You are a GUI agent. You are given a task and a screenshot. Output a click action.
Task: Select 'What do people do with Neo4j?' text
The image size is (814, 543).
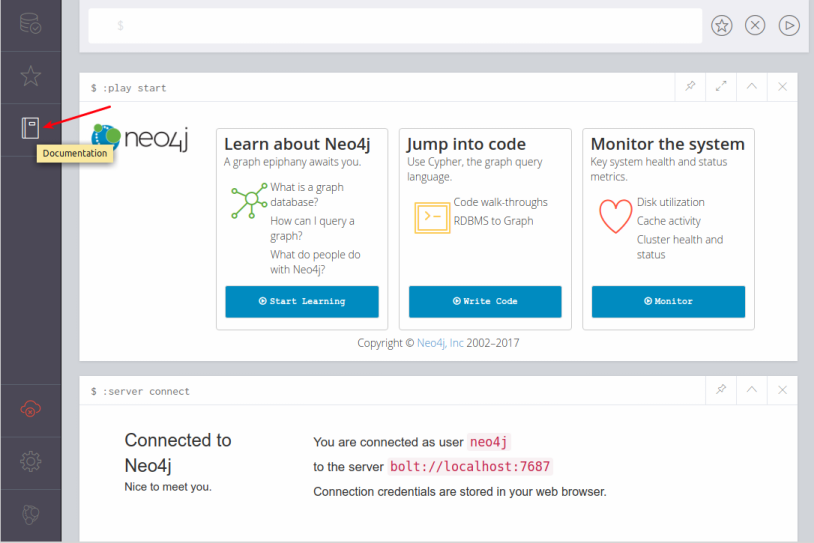point(315,262)
